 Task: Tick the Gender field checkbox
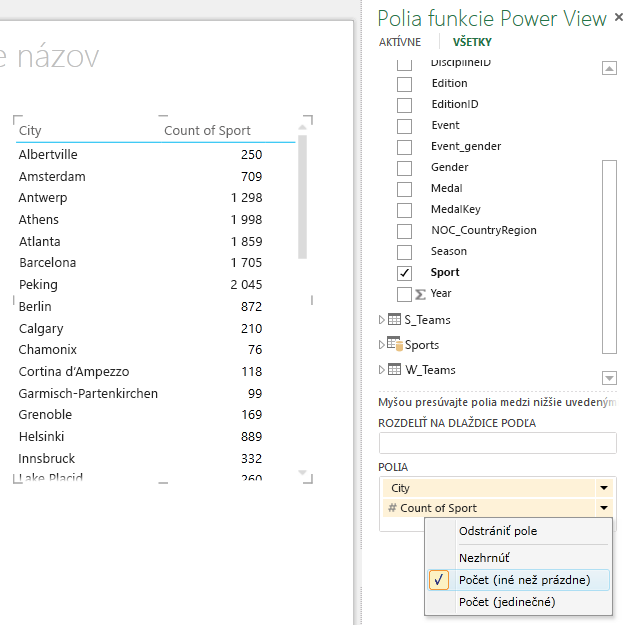404,168
